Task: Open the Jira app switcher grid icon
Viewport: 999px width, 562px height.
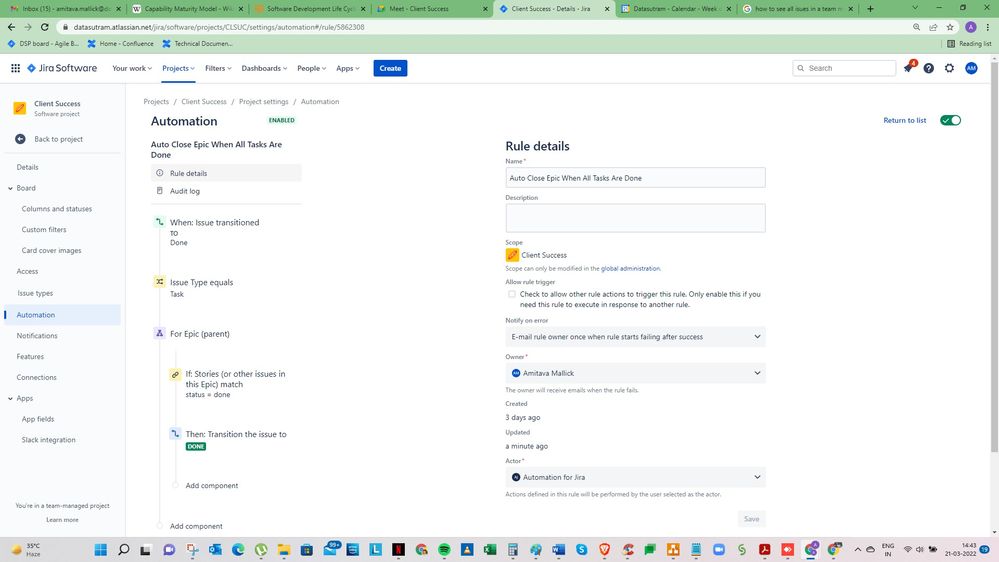Action: [15, 68]
